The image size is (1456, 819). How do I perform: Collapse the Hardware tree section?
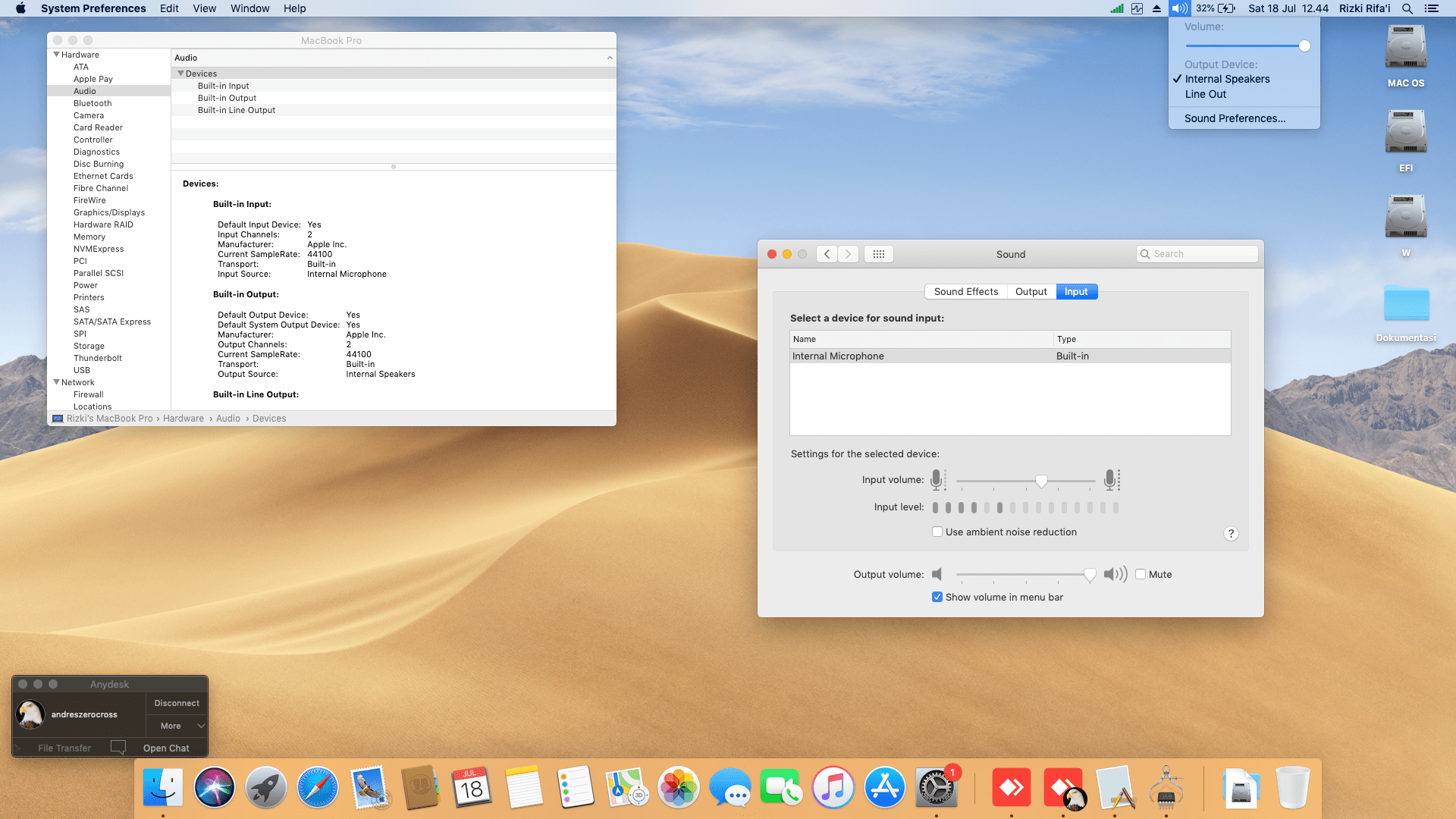pos(56,55)
